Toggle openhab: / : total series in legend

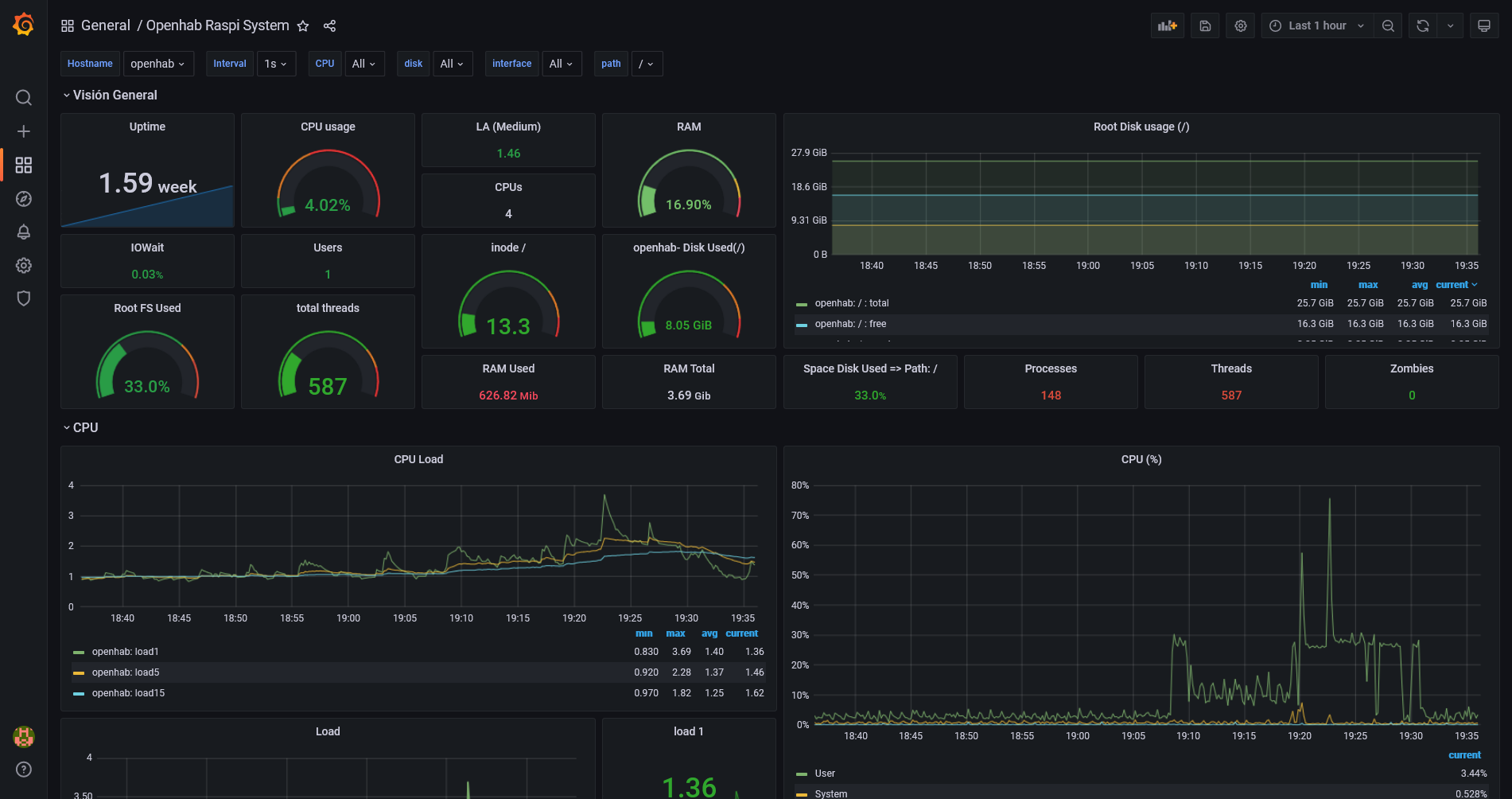pos(852,303)
